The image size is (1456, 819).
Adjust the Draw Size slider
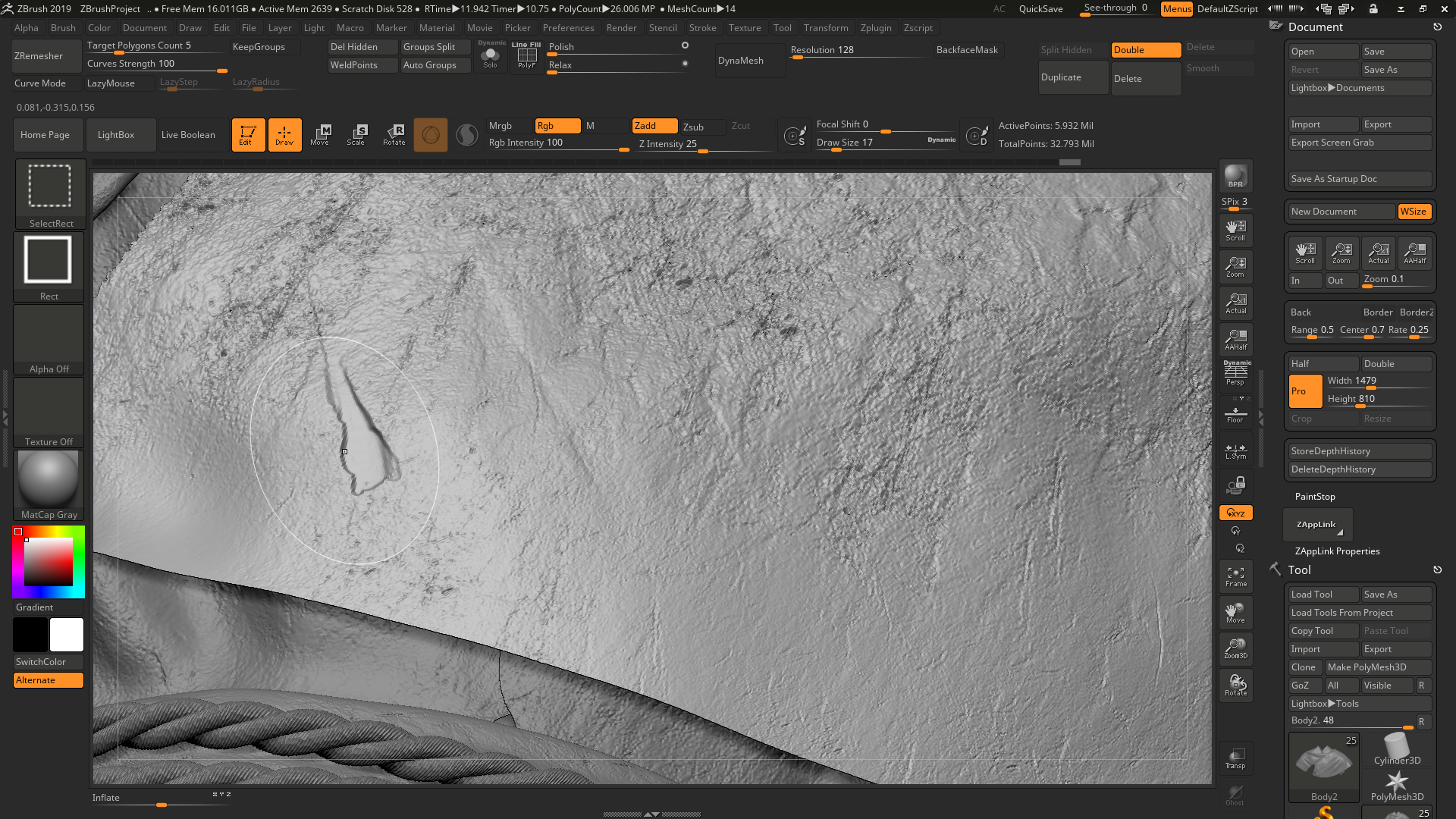(x=886, y=143)
